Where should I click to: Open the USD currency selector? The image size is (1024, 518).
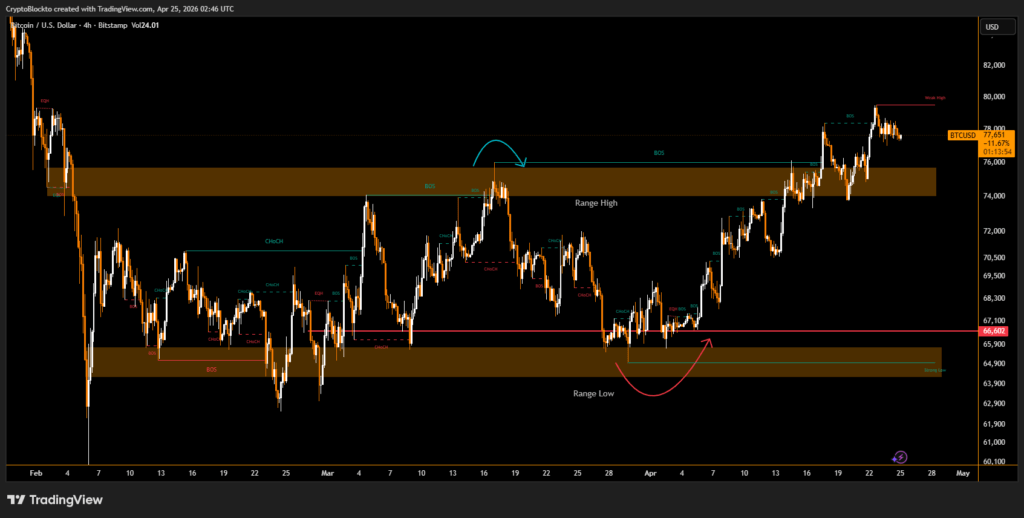click(x=992, y=27)
